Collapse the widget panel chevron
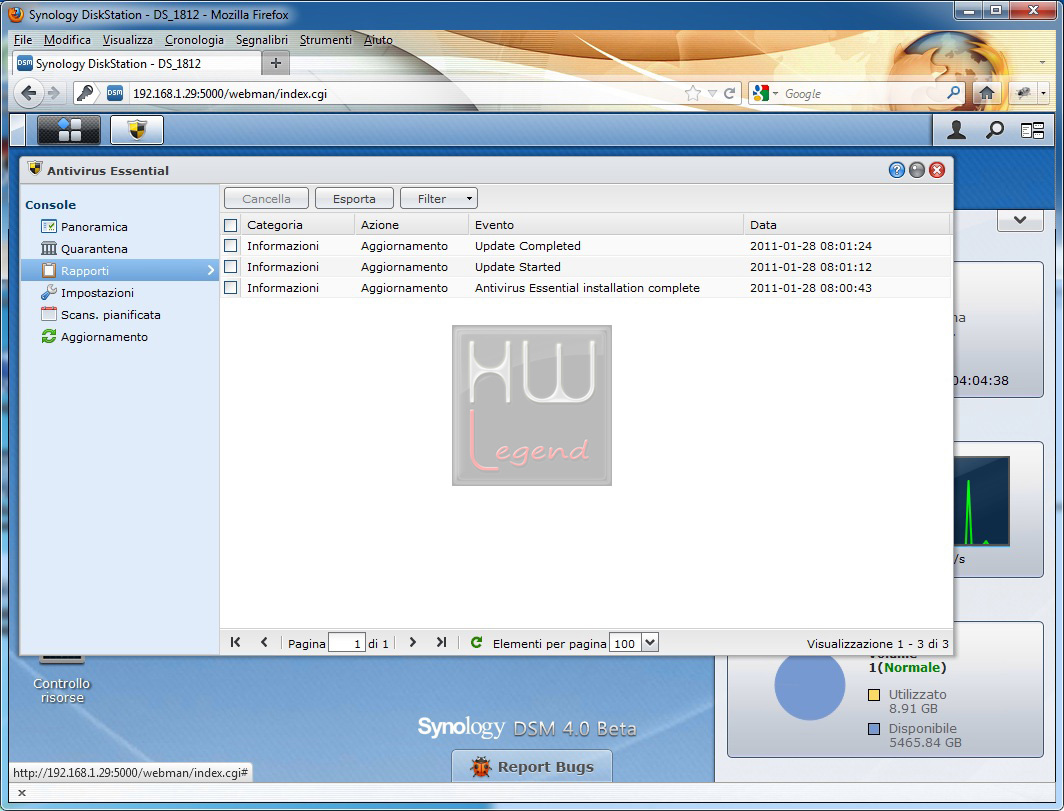Image resolution: width=1064 pixels, height=811 pixels. point(1020,220)
